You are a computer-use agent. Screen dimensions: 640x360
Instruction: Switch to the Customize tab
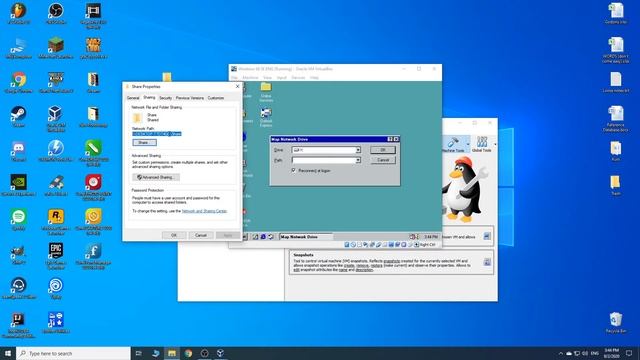[x=216, y=98]
